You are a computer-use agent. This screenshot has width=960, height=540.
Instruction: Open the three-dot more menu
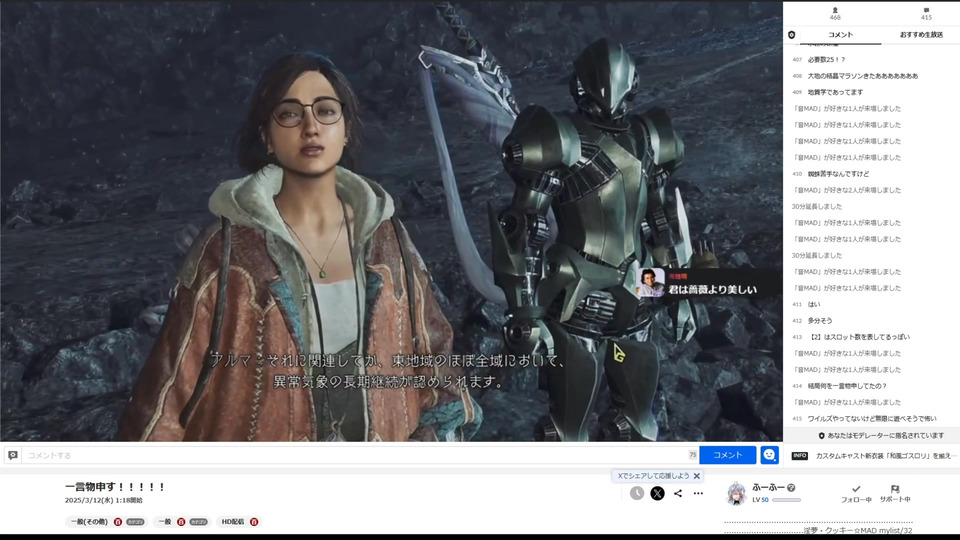(x=699, y=493)
